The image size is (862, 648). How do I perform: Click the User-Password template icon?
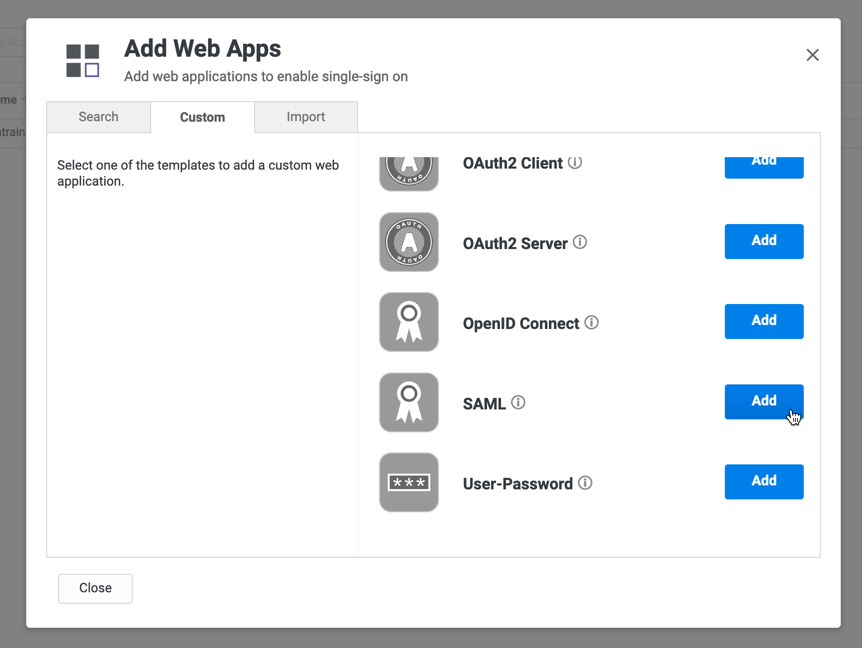(409, 482)
